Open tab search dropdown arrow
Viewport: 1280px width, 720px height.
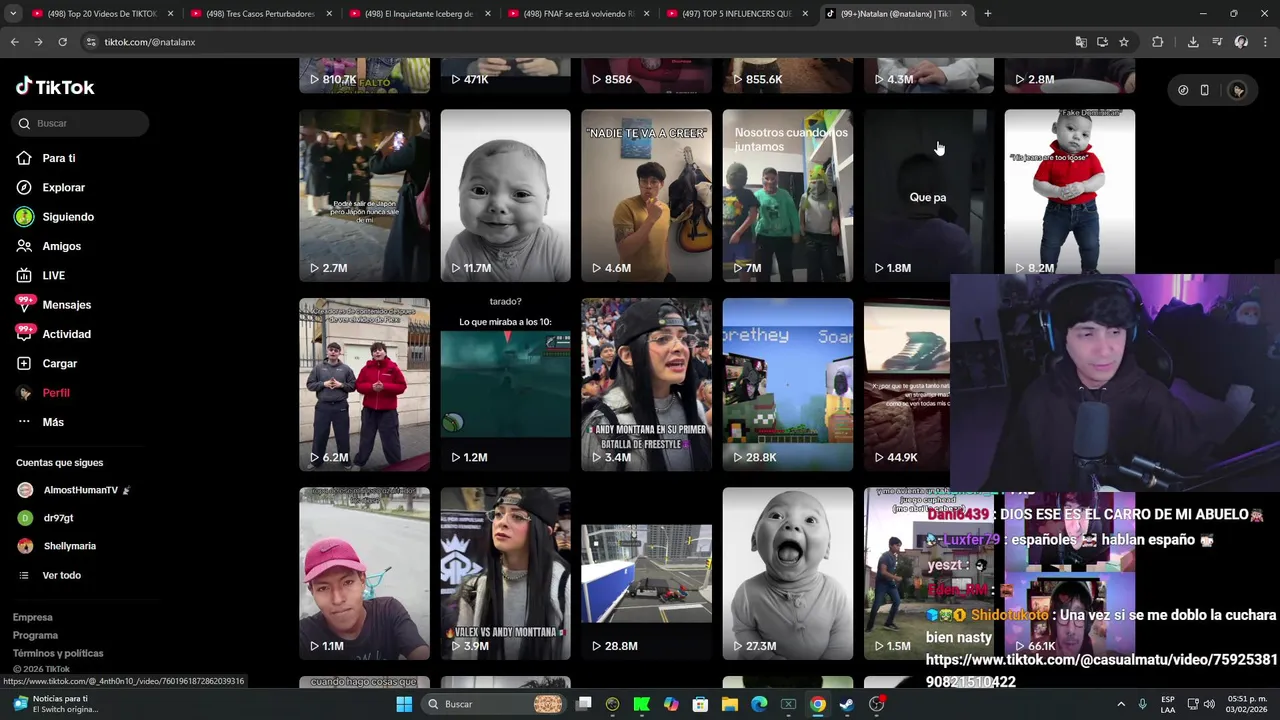12,14
